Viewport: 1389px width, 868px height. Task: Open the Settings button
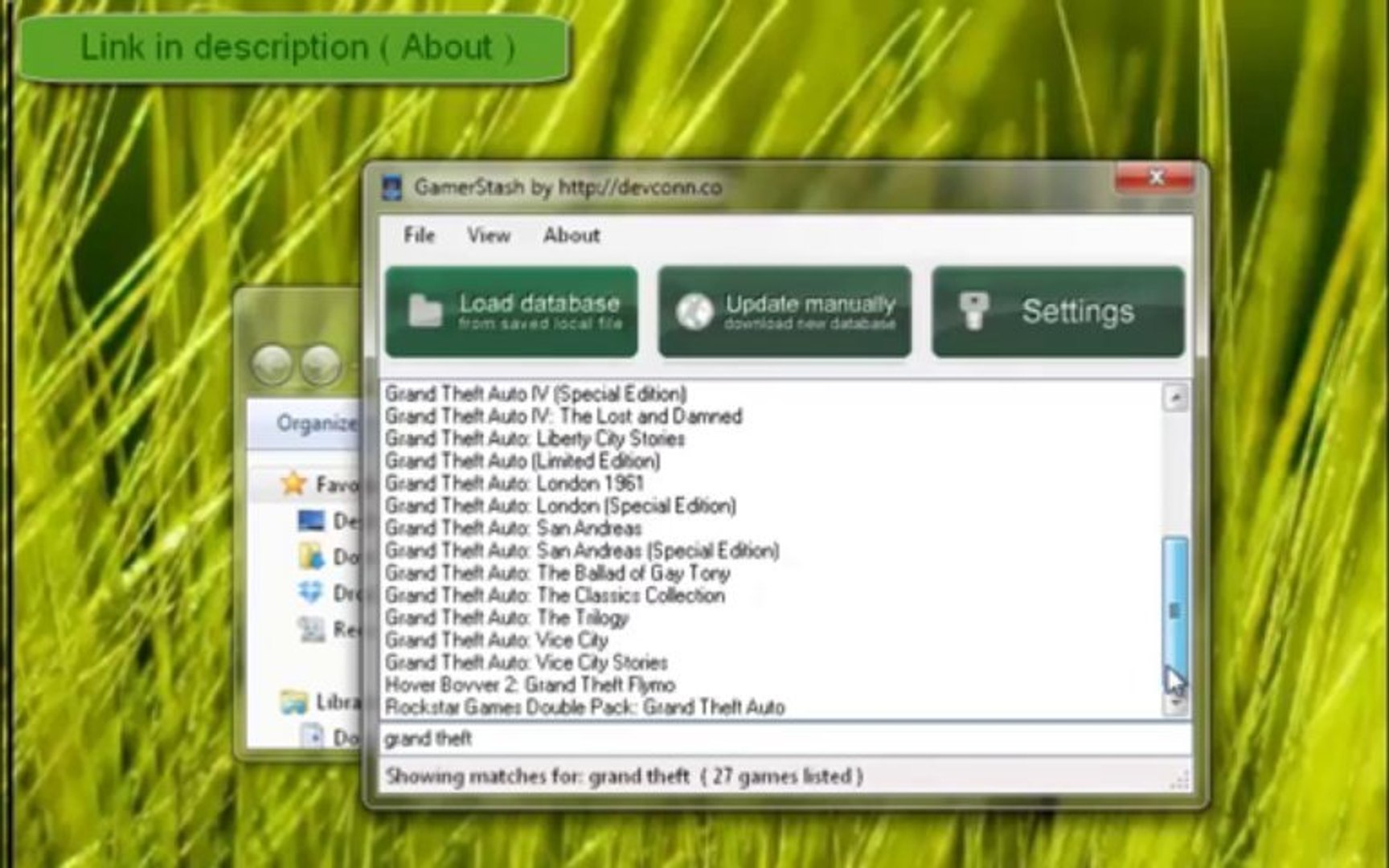pyautogui.click(x=1058, y=312)
